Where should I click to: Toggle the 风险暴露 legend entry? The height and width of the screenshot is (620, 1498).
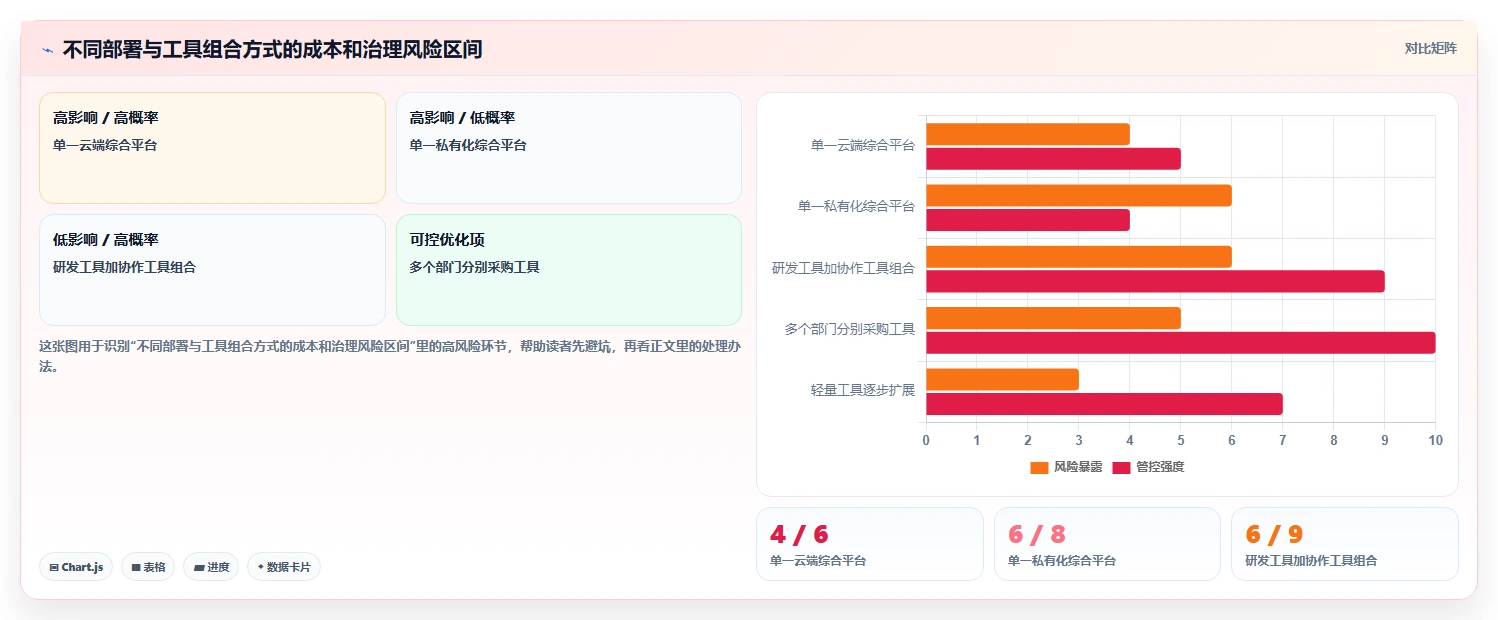click(1066, 467)
